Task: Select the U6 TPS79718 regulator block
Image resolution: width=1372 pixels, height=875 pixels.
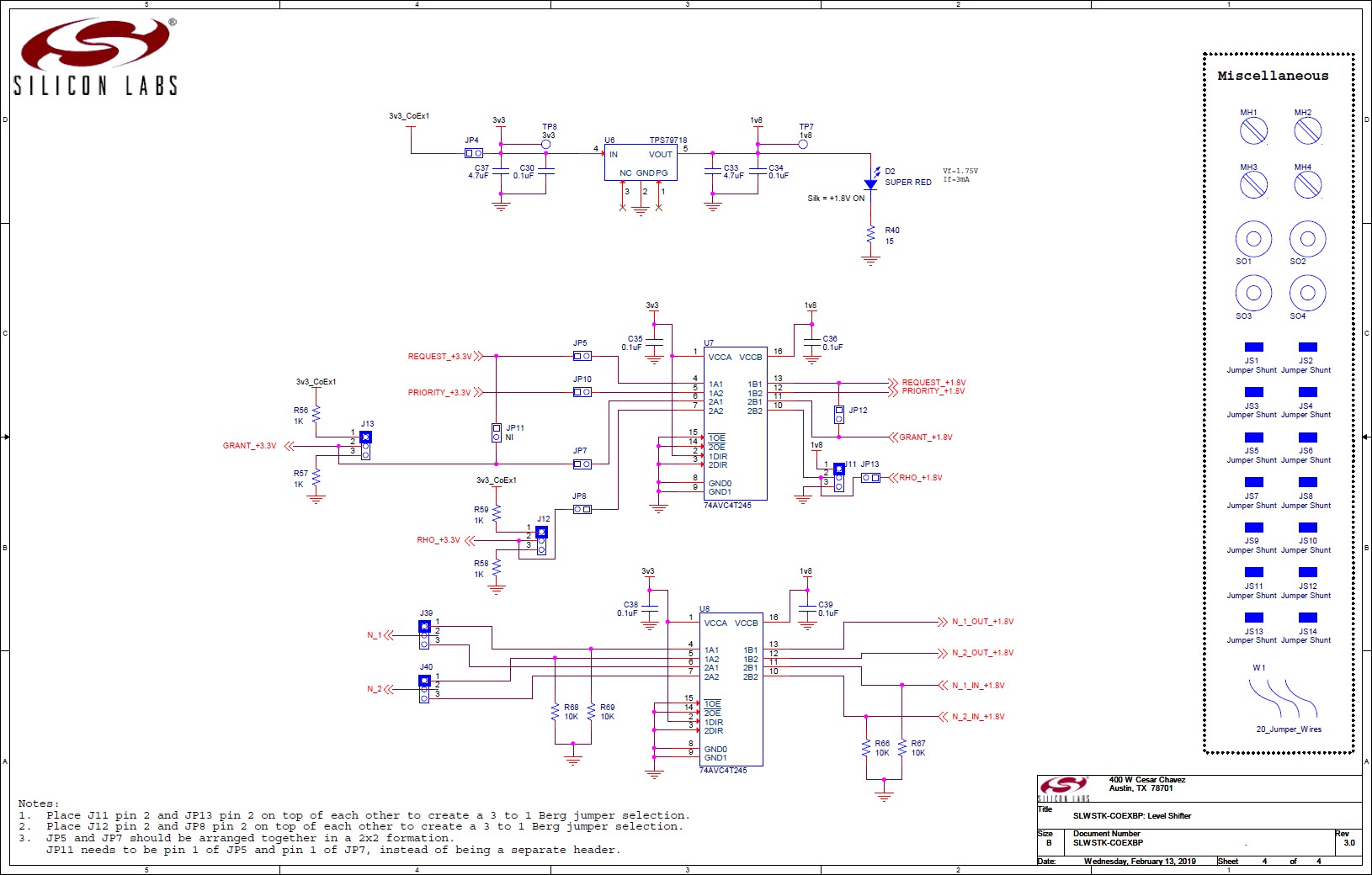Action: pyautogui.click(x=641, y=162)
